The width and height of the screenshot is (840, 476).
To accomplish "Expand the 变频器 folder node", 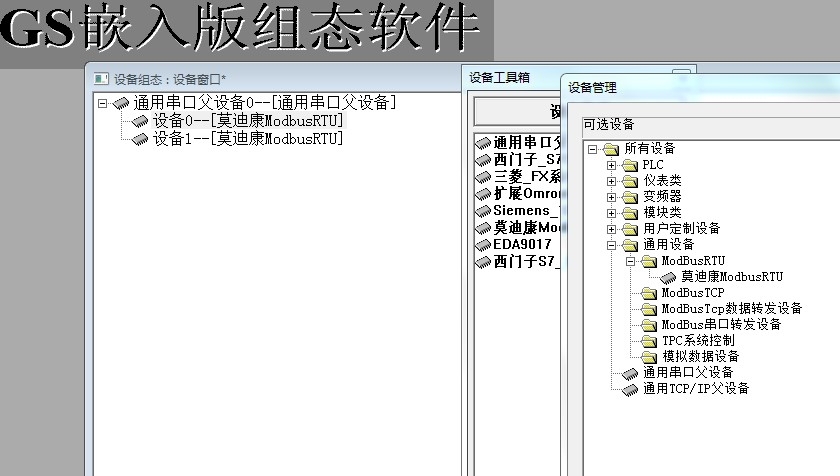I will tap(611, 198).
